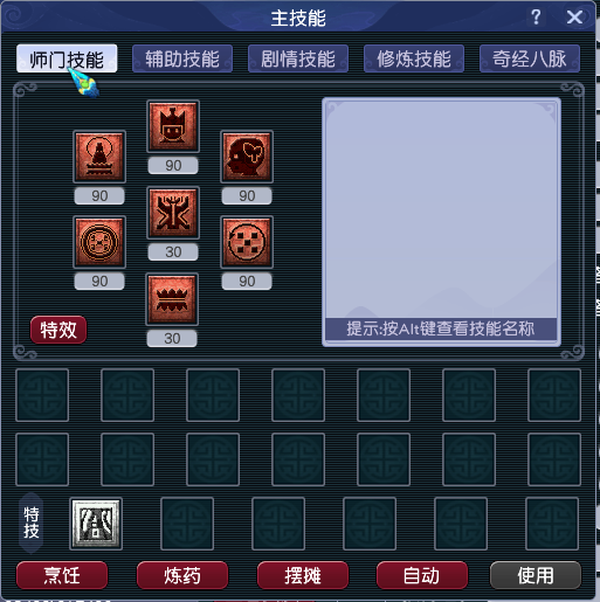Click the seated Buddha skill icon
The height and width of the screenshot is (602, 600).
click(x=99, y=156)
